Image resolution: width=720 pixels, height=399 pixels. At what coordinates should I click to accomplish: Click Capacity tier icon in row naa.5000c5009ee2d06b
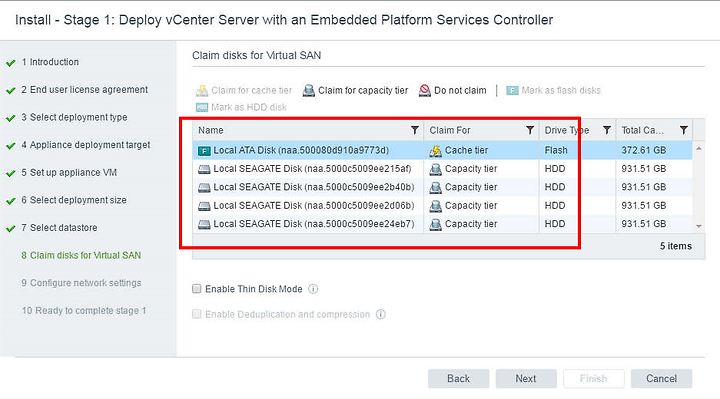pyautogui.click(x=435, y=206)
